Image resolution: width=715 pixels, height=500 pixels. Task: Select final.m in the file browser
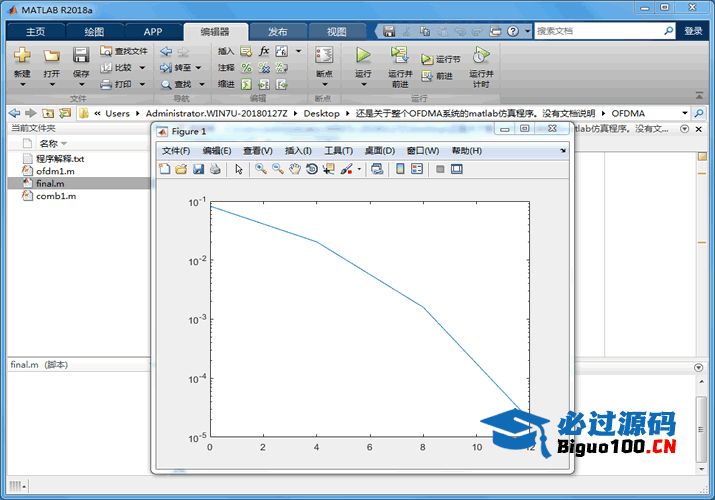50,184
